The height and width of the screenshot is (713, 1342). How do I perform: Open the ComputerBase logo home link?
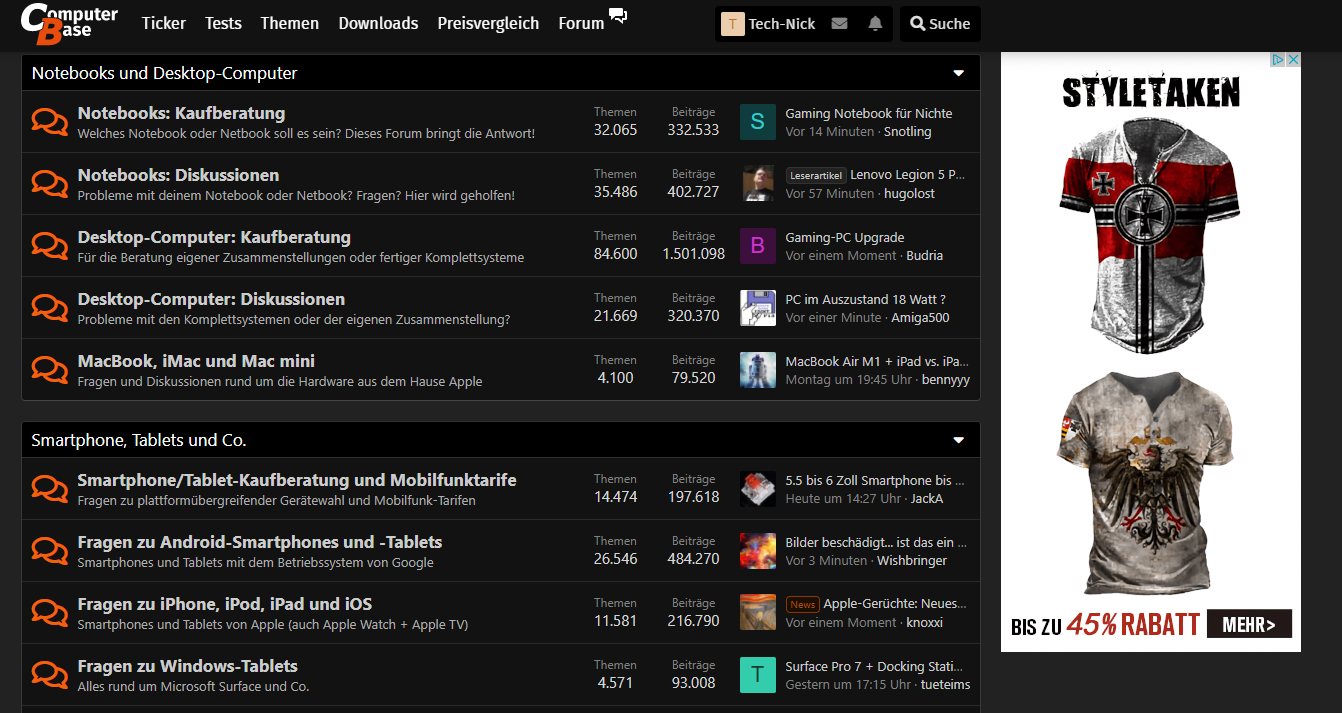[70, 24]
